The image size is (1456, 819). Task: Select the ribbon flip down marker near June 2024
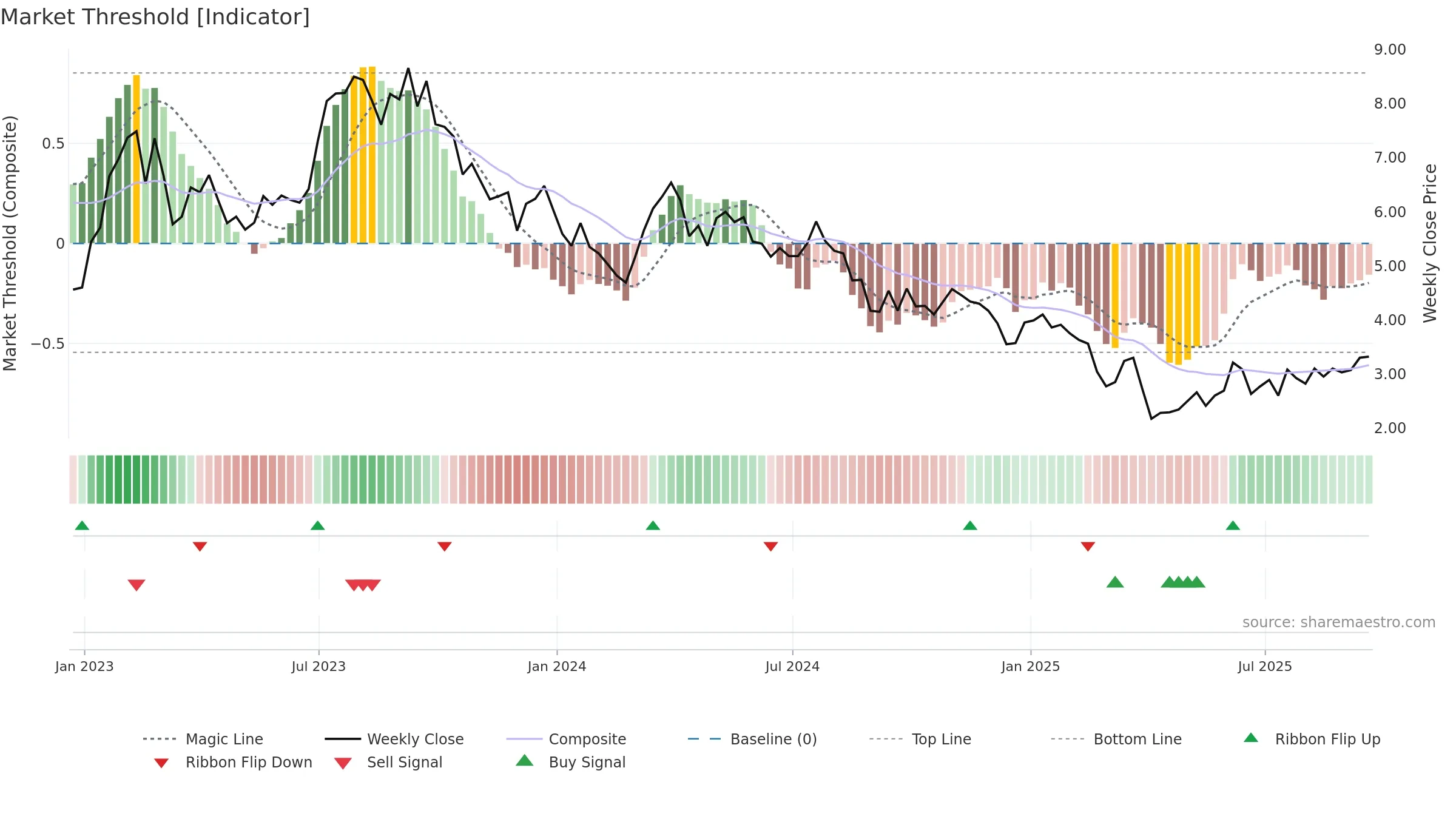pos(770,547)
